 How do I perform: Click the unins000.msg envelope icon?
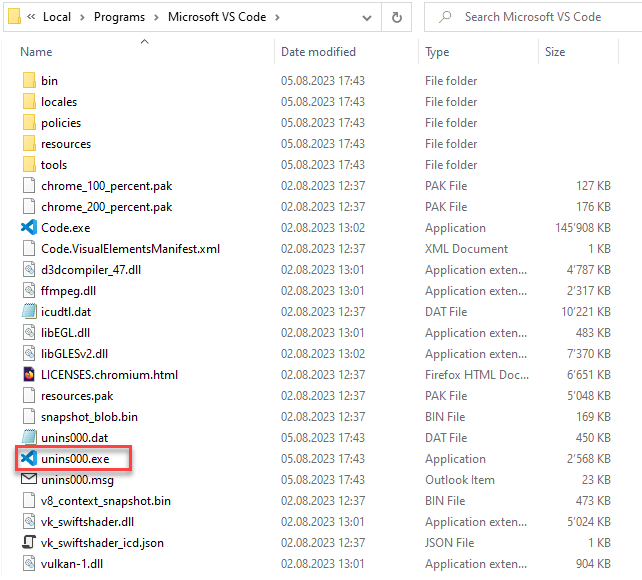click(x=28, y=480)
